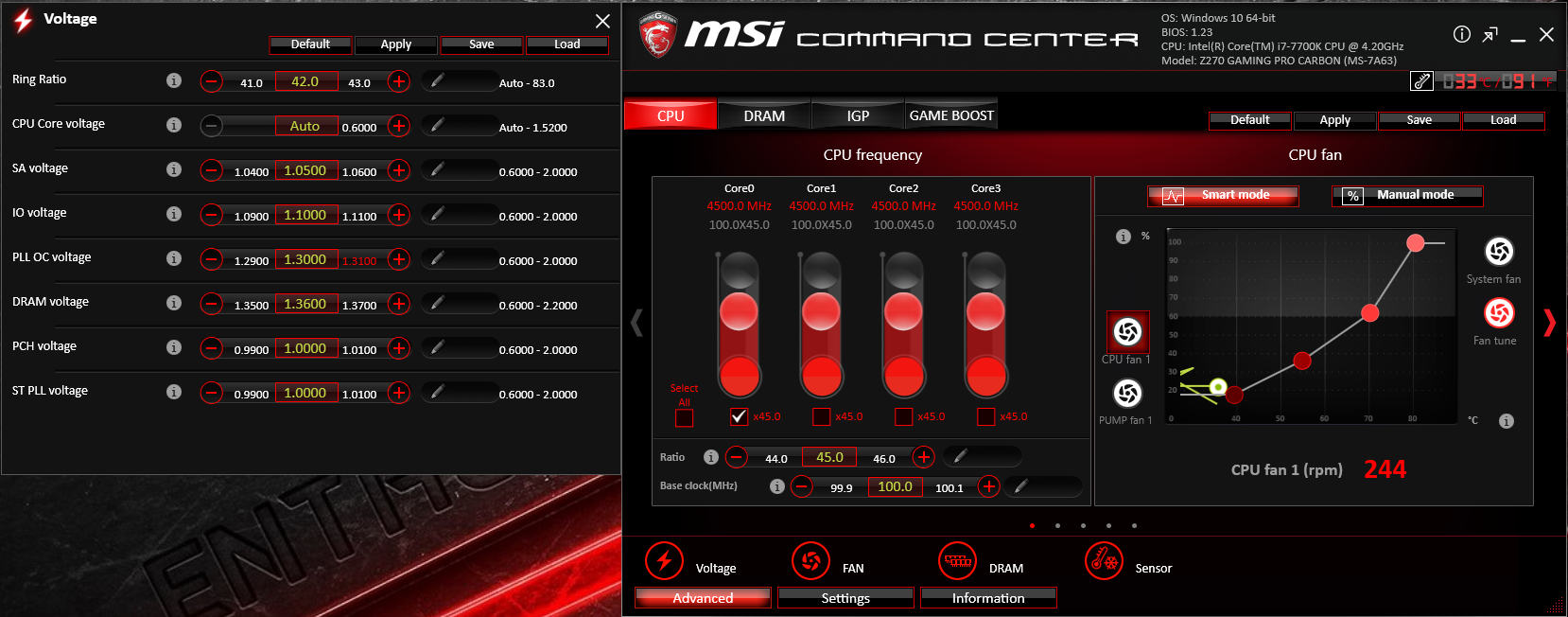Click the pencil edit icon for CPU Ratio
The image size is (1568, 617).
point(960,456)
